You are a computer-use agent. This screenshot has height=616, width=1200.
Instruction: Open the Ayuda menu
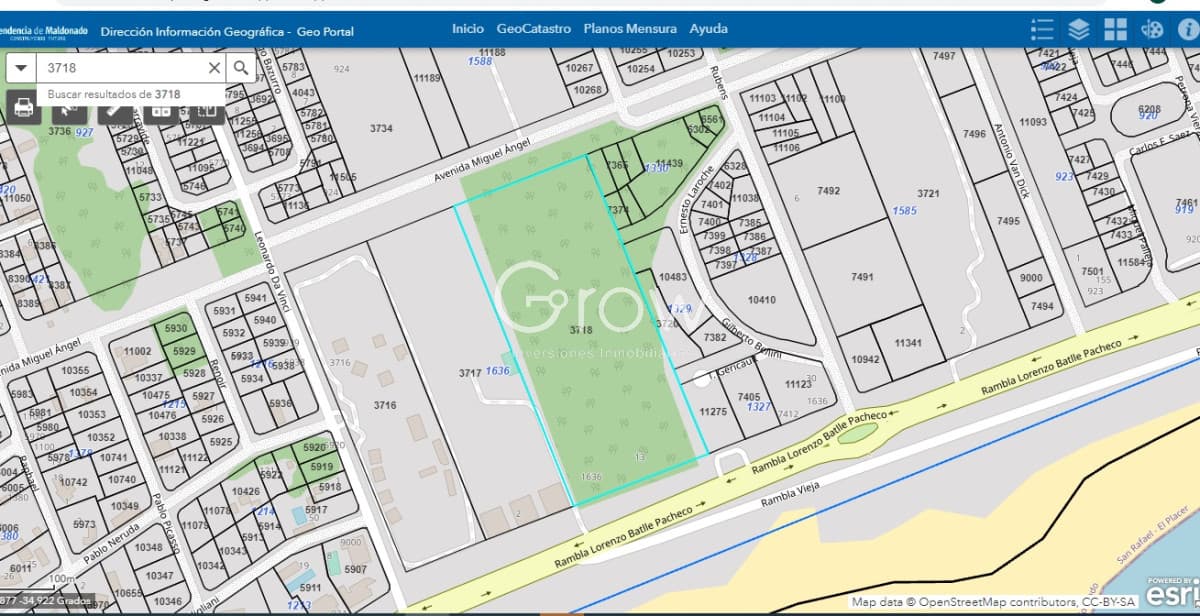point(708,29)
